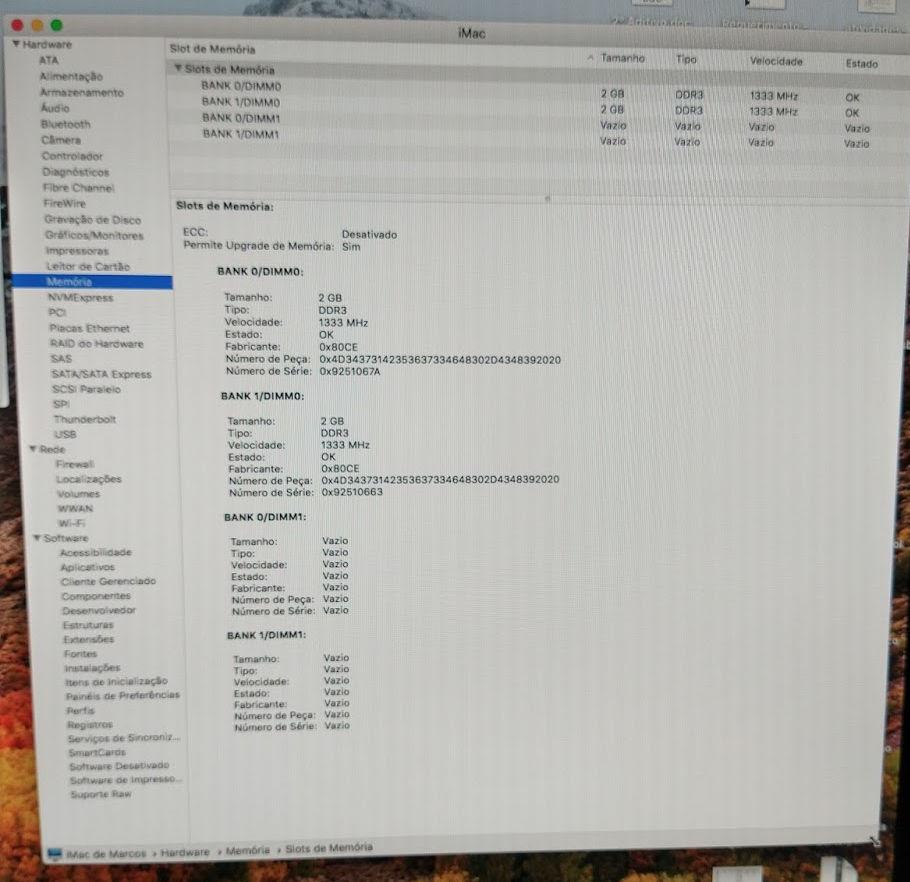Select USB in the hardware list
This screenshot has height=882, width=910.
[x=65, y=435]
